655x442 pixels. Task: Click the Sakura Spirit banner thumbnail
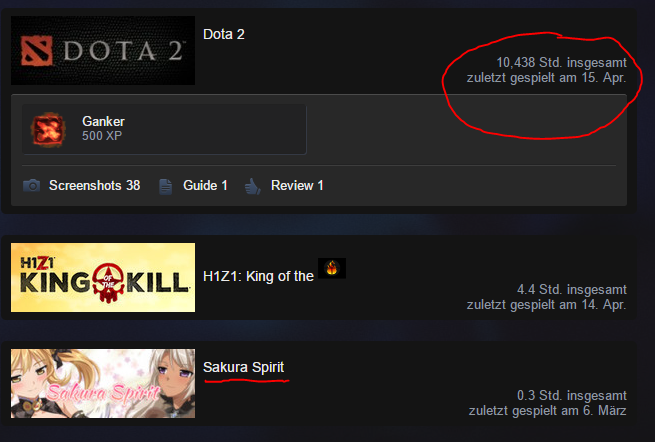point(103,384)
